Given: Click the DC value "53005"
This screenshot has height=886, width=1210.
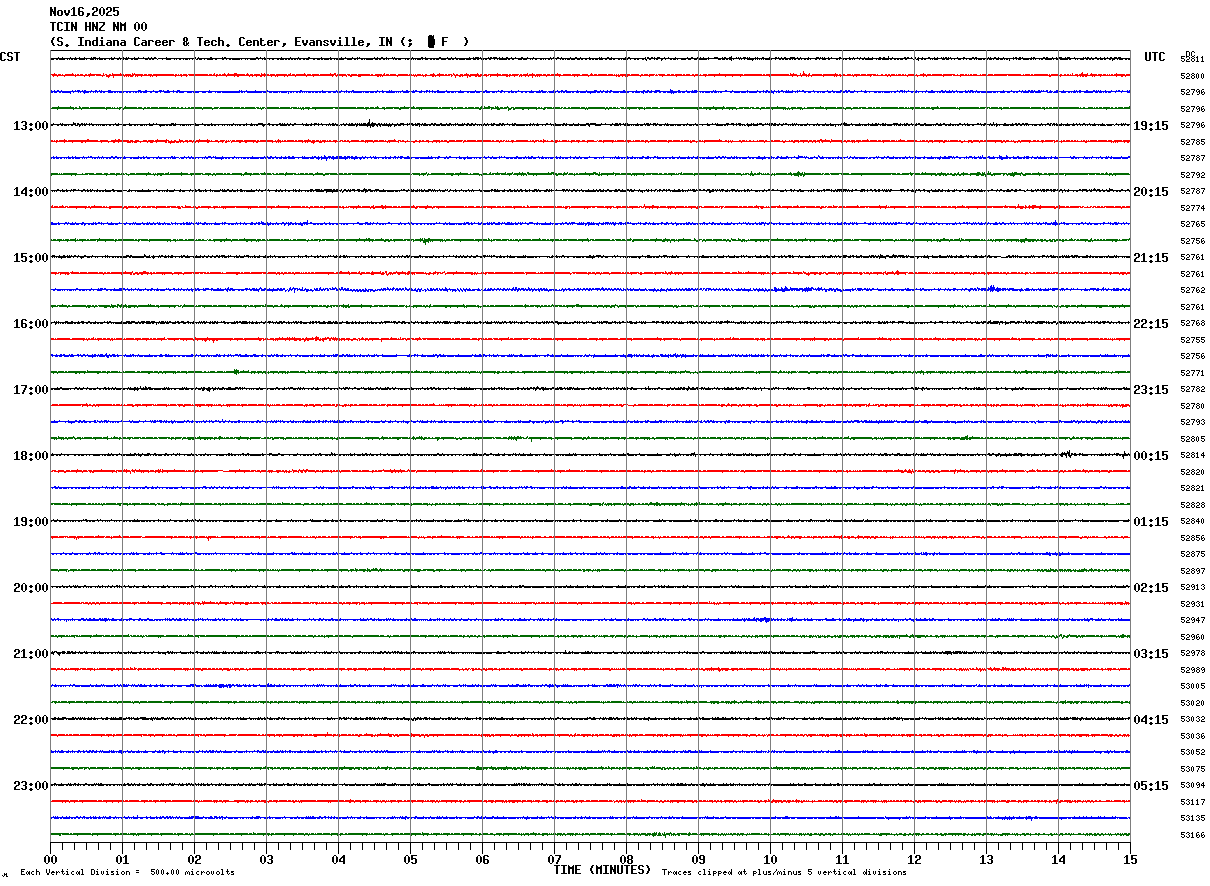Looking at the screenshot, I should tap(1193, 686).
